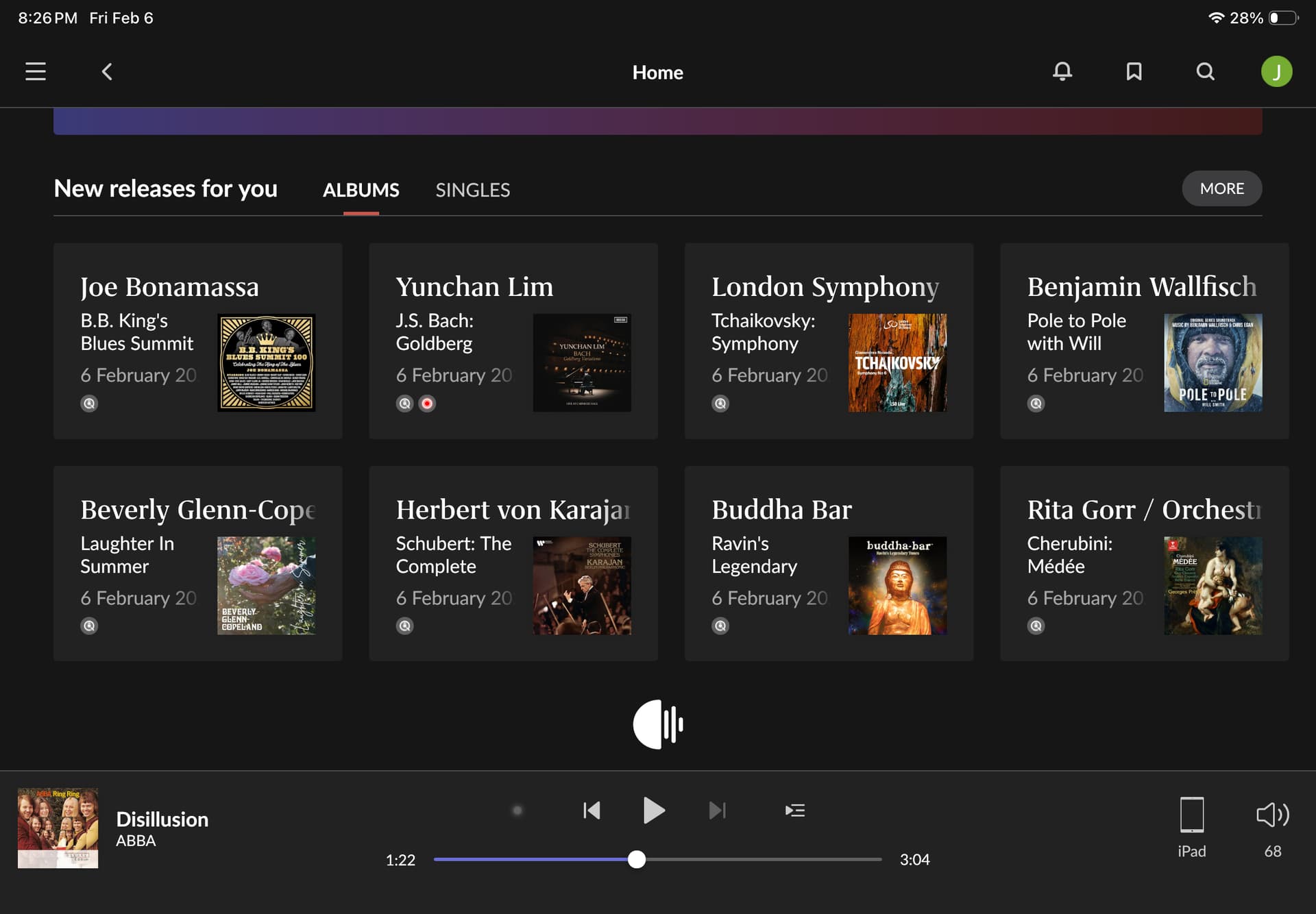The image size is (1316, 914).
Task: Click the playback progress slider handle
Action: point(637,859)
